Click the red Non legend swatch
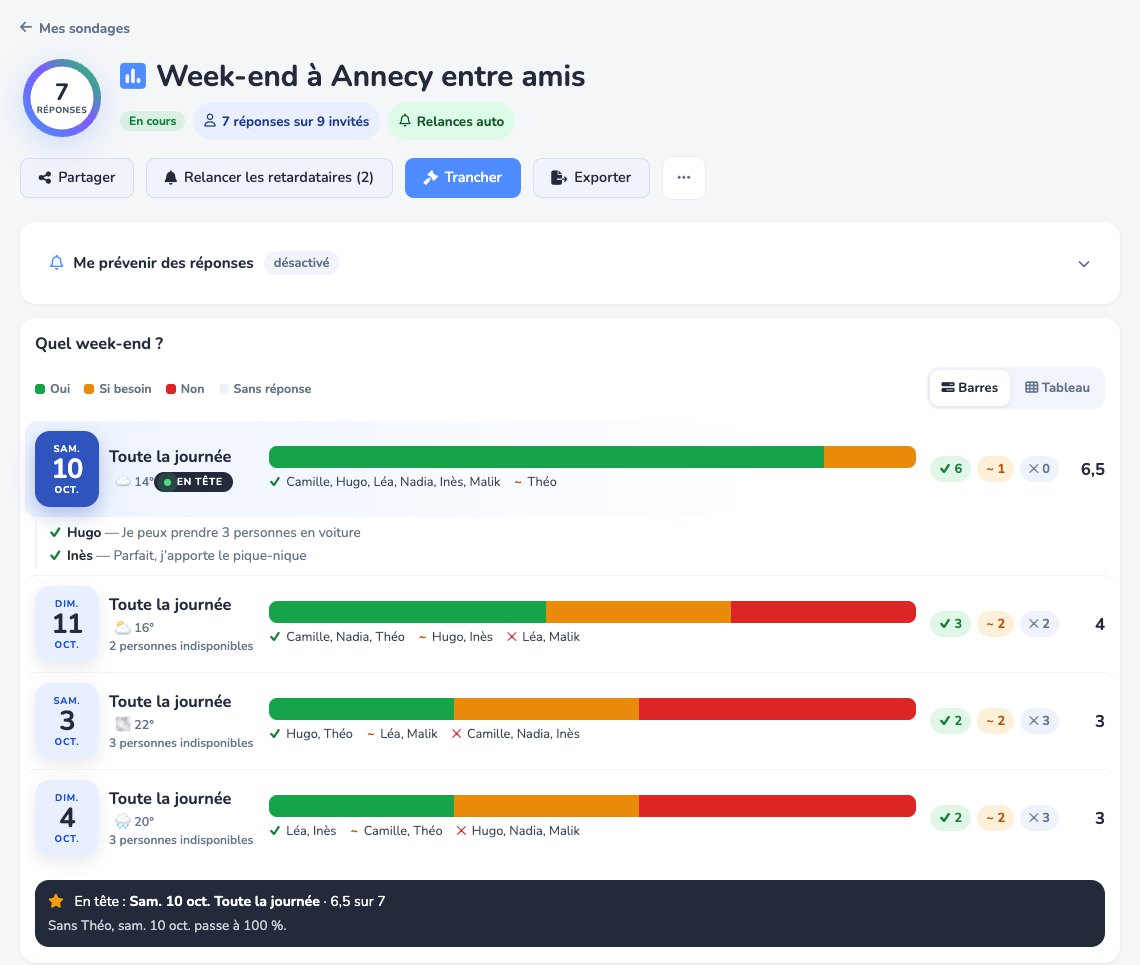This screenshot has height=965, width=1140. pyautogui.click(x=171, y=389)
